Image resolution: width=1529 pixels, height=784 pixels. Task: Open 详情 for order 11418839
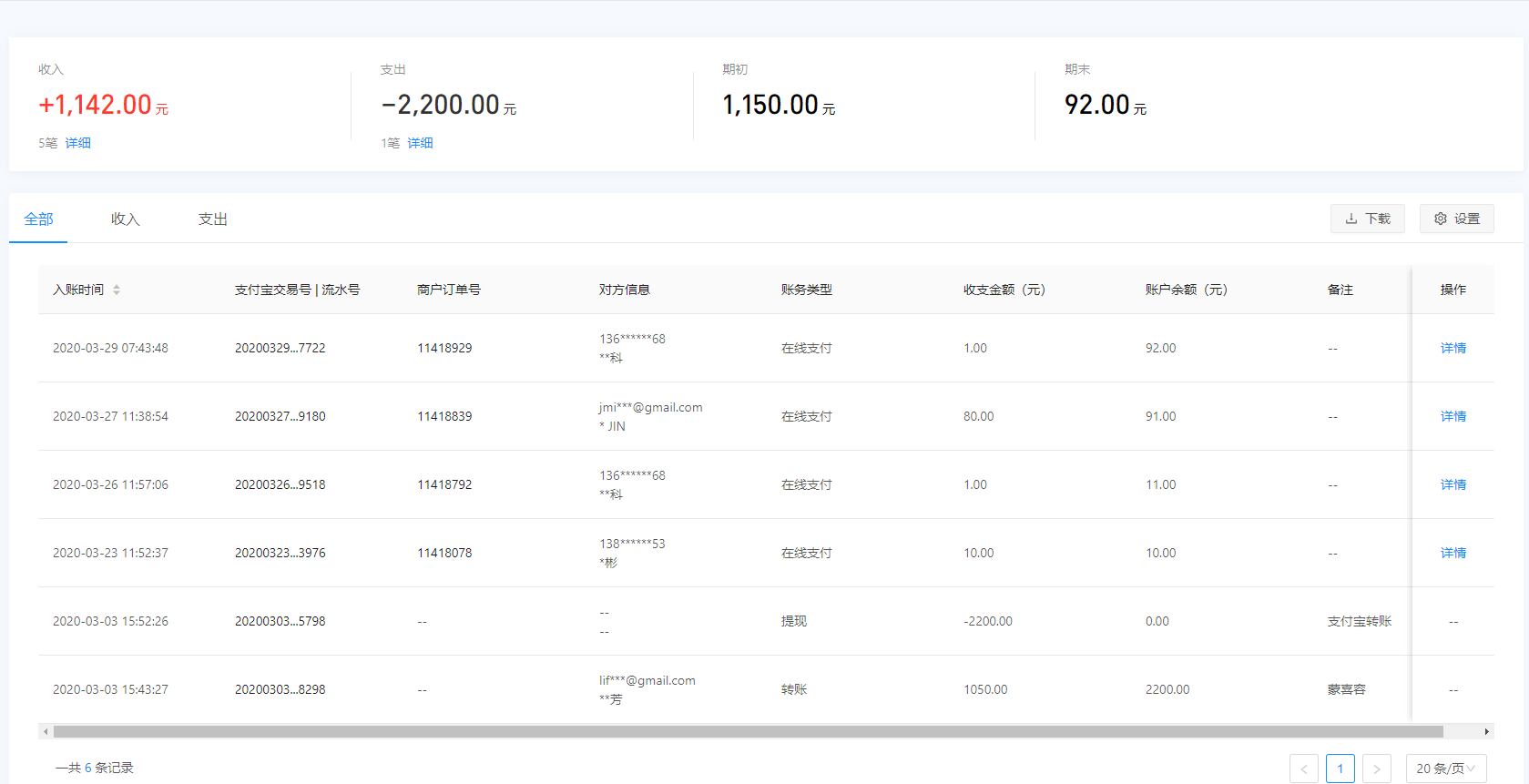click(x=1453, y=416)
